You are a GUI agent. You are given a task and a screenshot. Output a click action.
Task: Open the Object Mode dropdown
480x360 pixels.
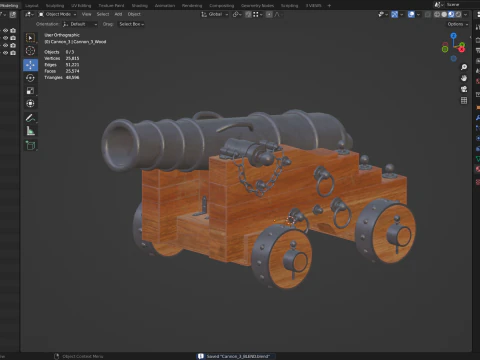pos(57,14)
